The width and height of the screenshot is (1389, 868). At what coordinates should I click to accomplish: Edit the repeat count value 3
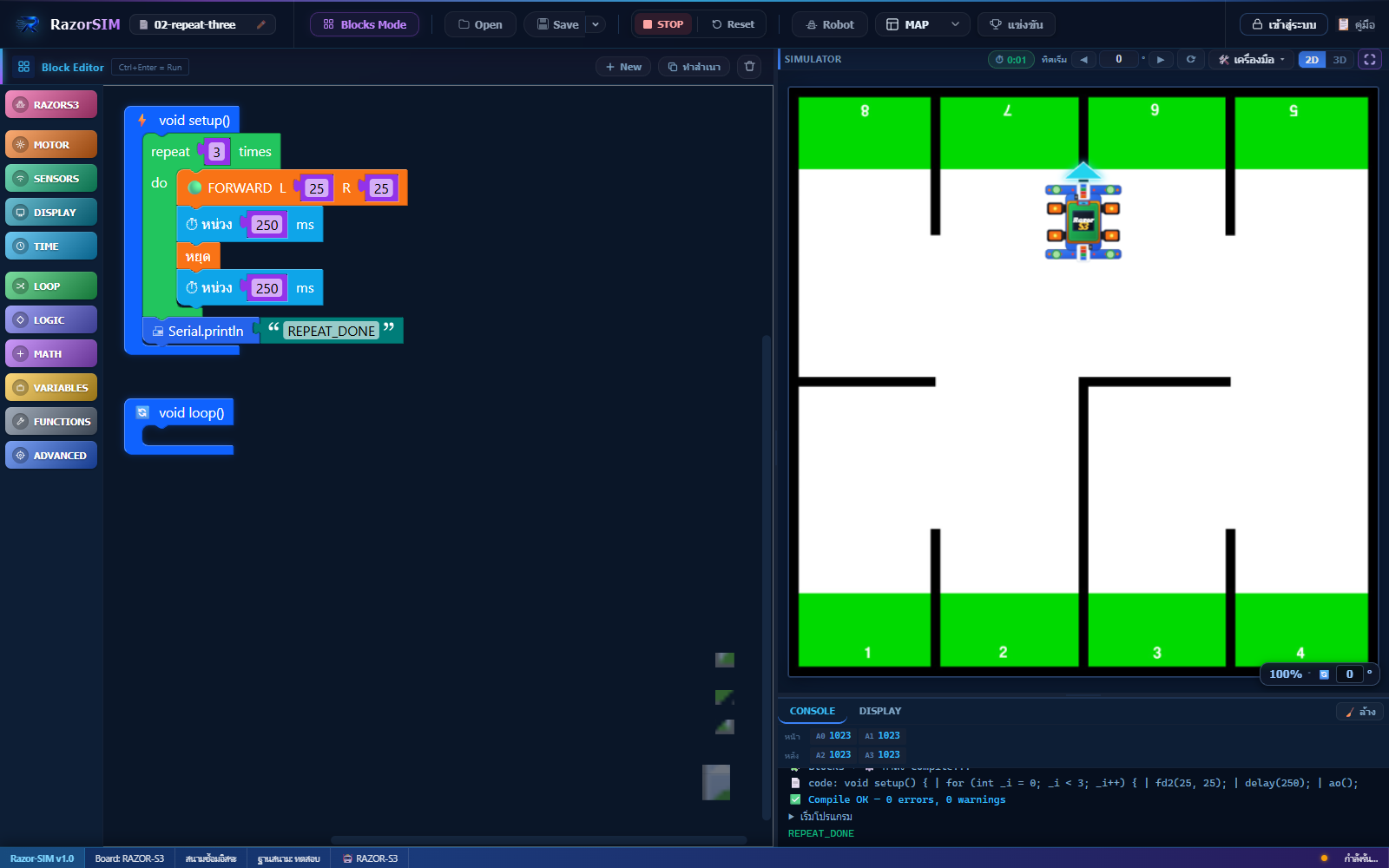coord(217,152)
